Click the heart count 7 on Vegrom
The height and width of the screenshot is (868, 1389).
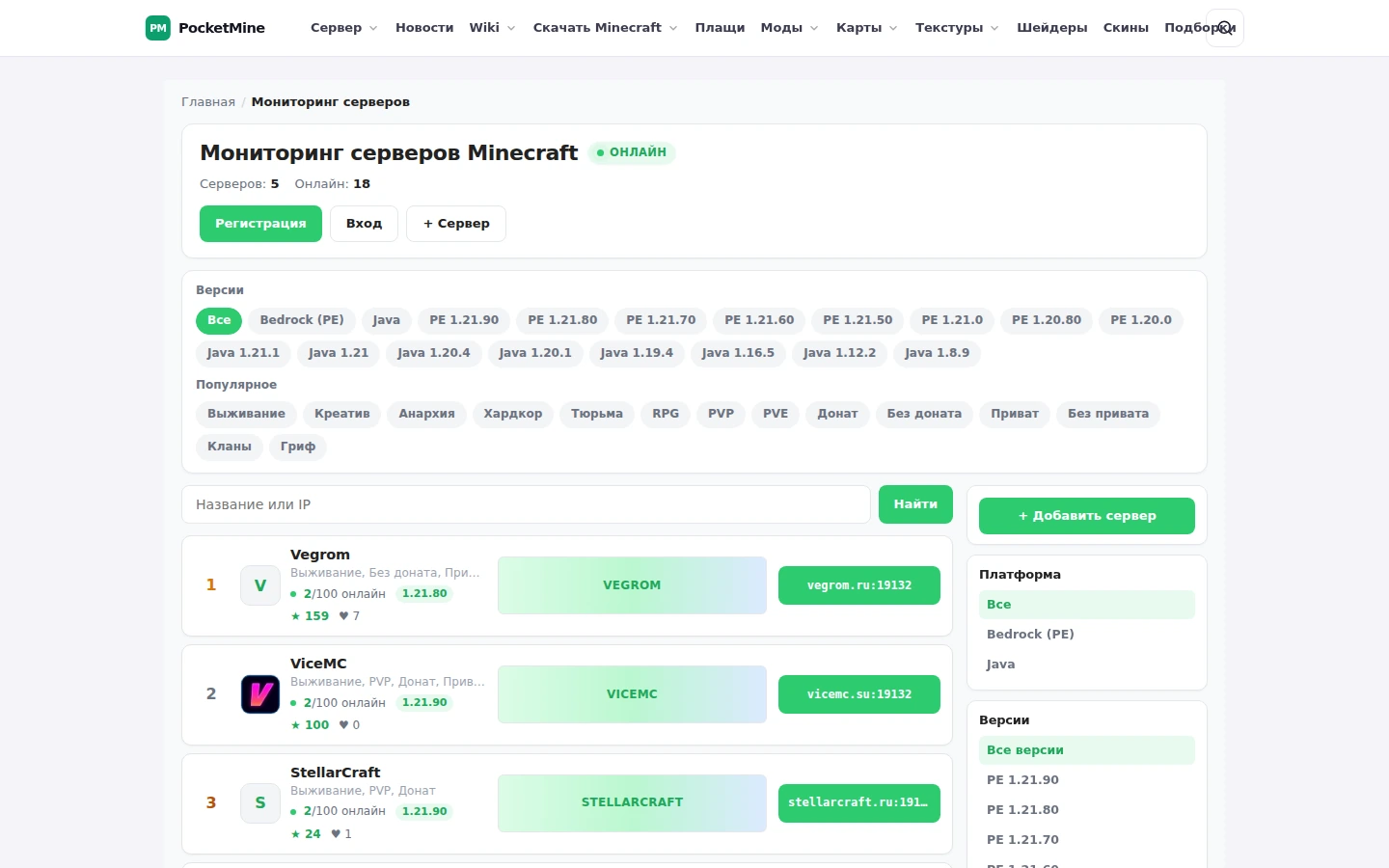tap(350, 616)
